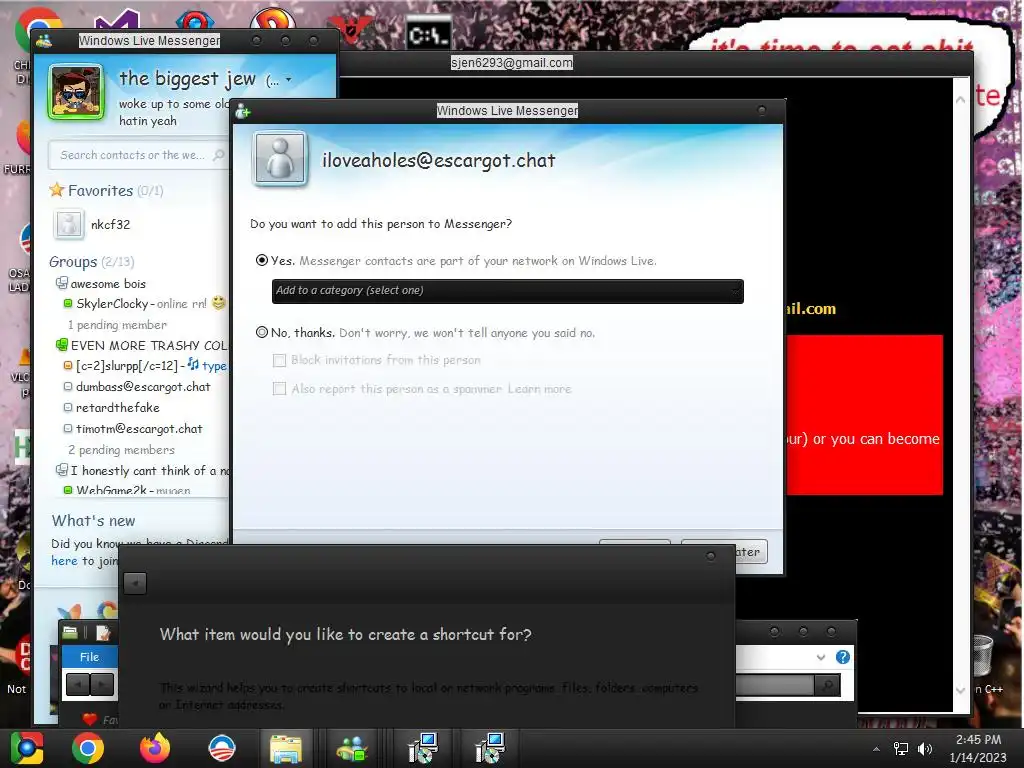Check 'Also report this person as a spammer'
The width and height of the screenshot is (1024, 768).
pyautogui.click(x=280, y=389)
